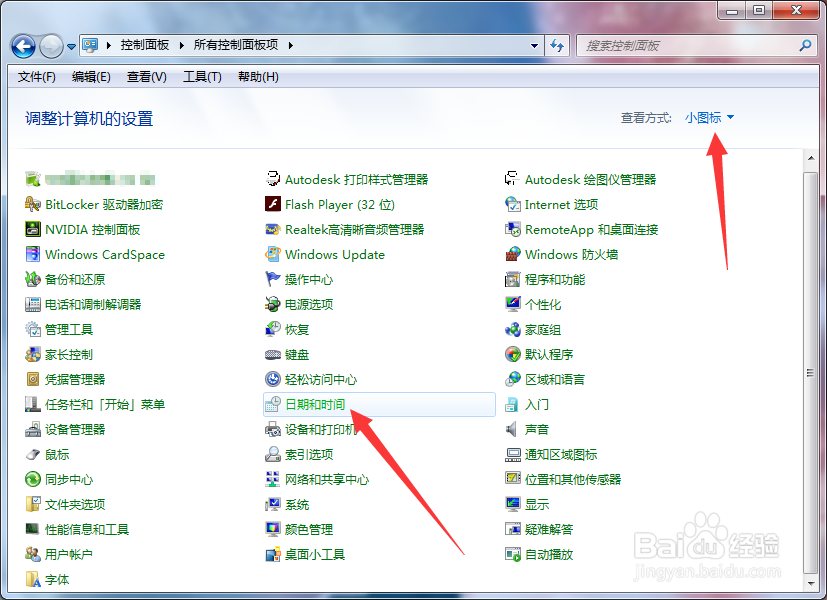Open the NVIDIA 控制面板 icon
827x600 pixels.
pos(33,229)
